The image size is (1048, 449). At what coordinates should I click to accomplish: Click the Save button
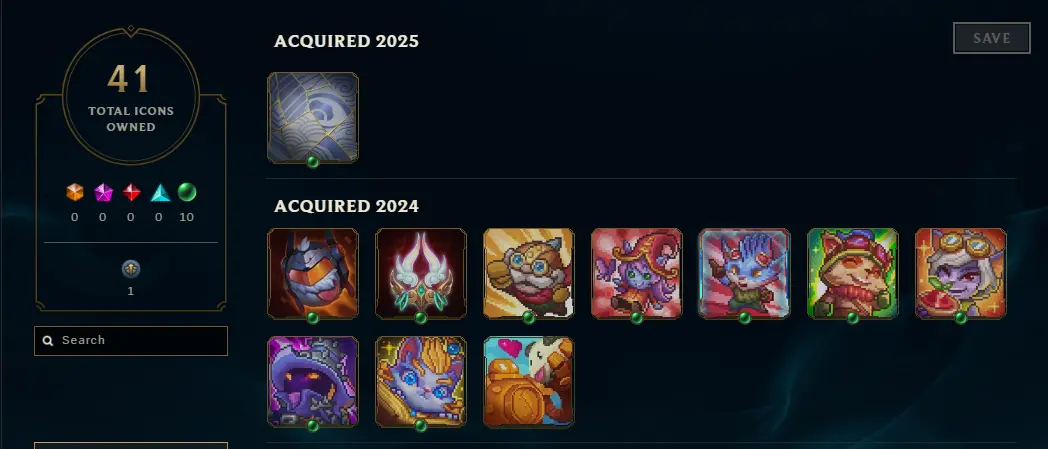coord(992,38)
